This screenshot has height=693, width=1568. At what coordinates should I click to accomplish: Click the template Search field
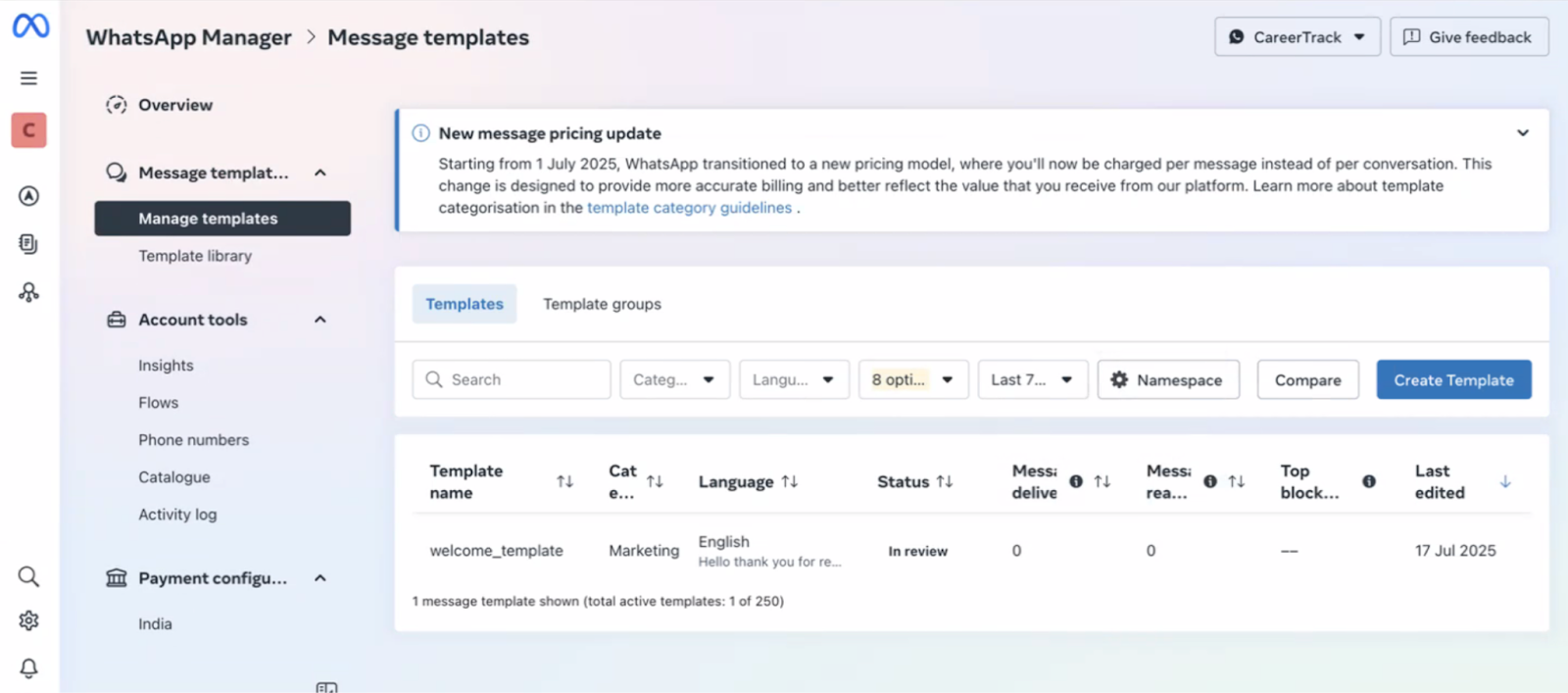pyautogui.click(x=512, y=379)
